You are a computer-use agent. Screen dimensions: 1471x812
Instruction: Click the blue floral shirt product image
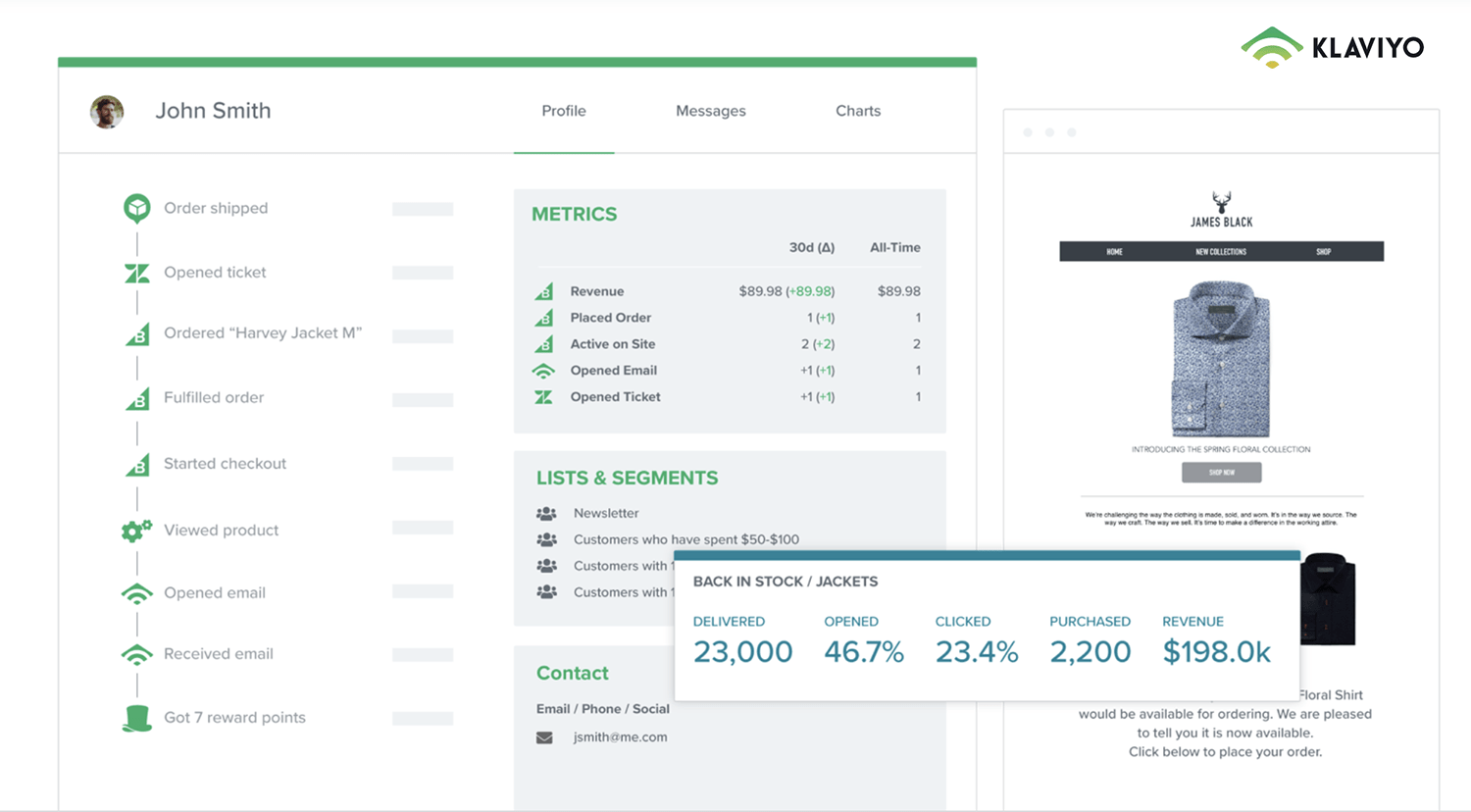tap(1221, 359)
